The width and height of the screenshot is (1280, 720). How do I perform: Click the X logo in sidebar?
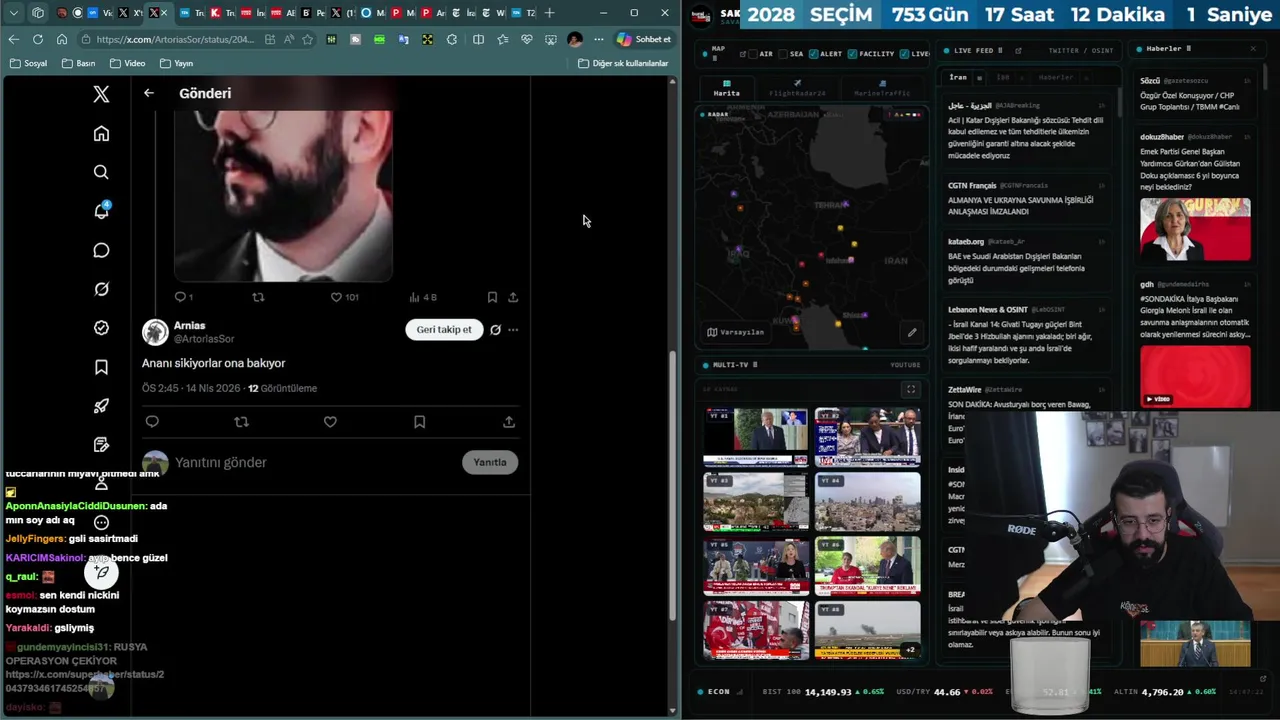pos(101,94)
